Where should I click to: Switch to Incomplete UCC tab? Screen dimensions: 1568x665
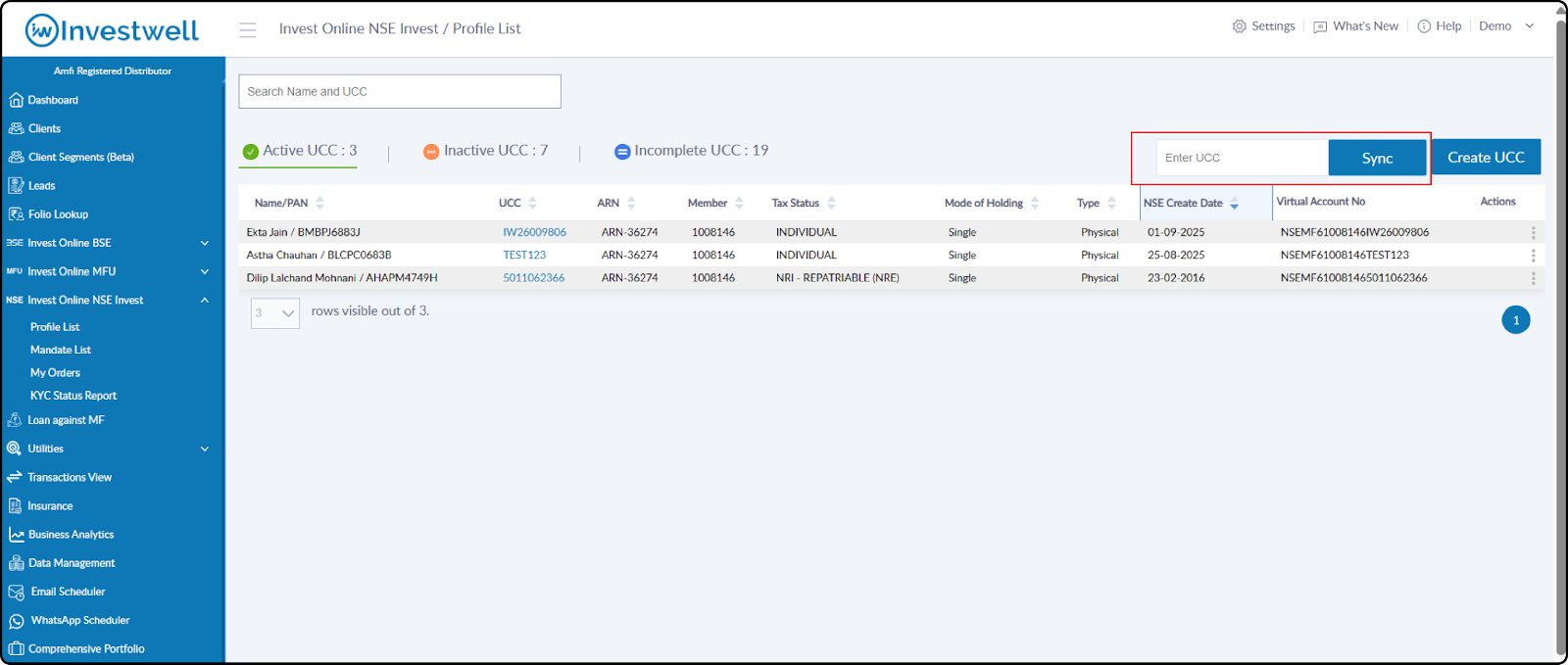(692, 151)
